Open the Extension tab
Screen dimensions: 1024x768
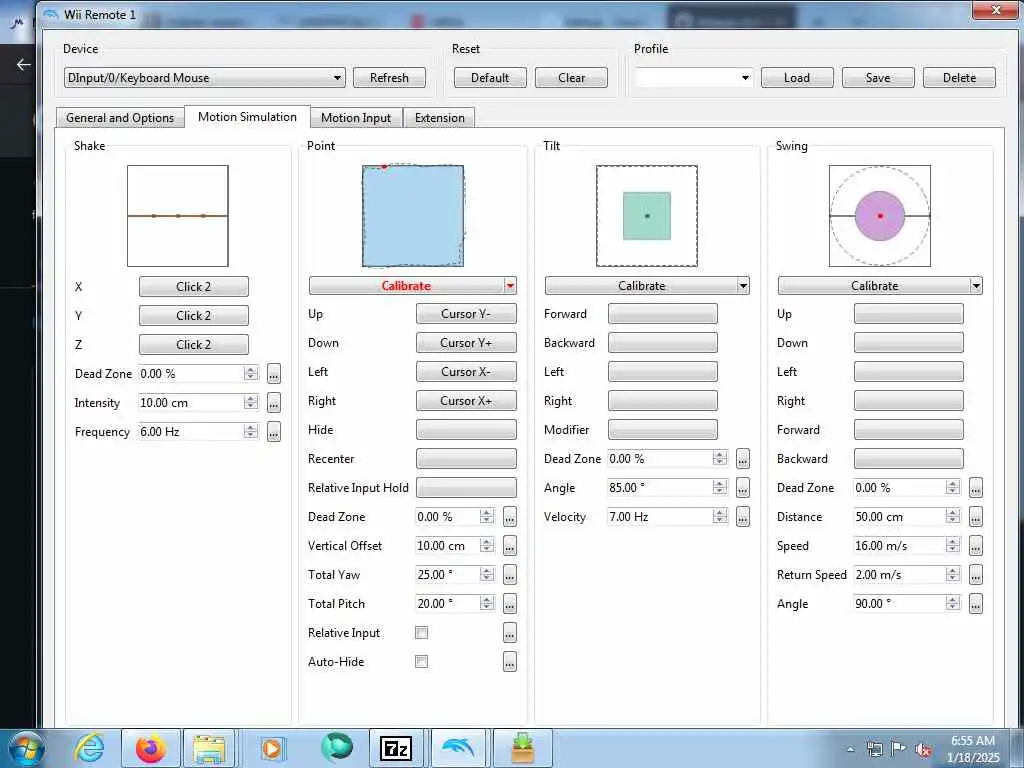tap(440, 118)
